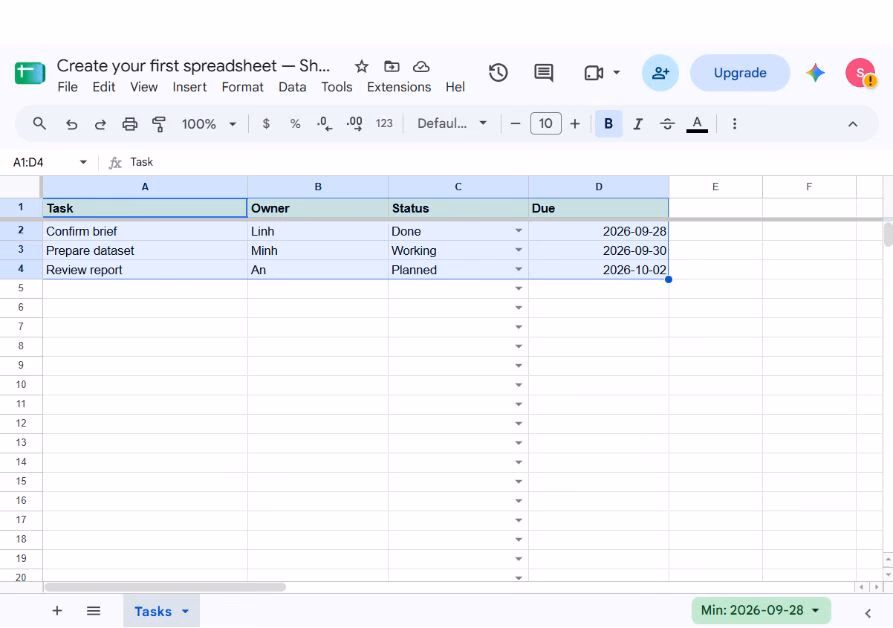Edit the font size field
The height and width of the screenshot is (628, 893).
click(546, 124)
